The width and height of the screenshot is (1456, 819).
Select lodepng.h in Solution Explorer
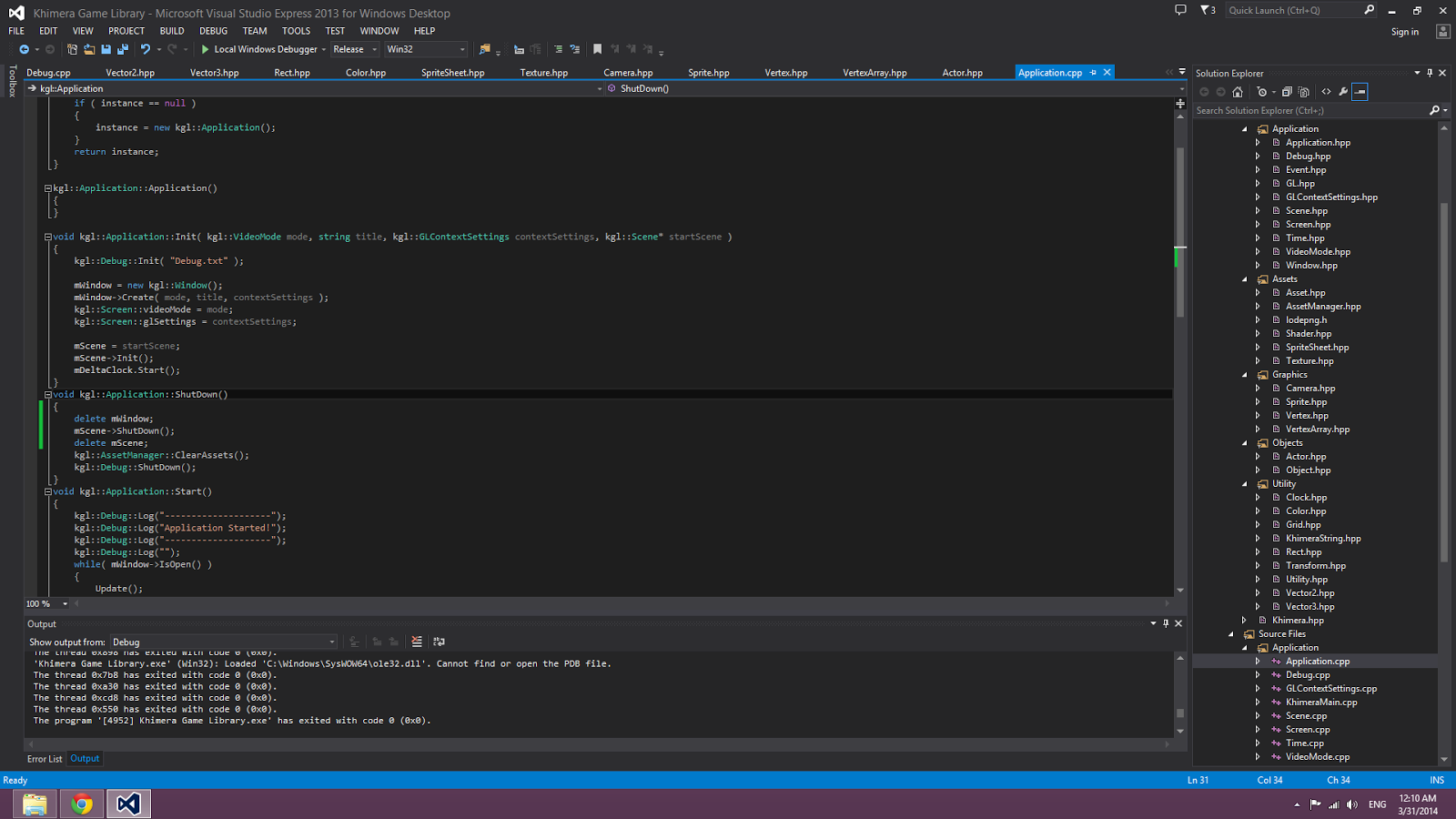click(x=1306, y=320)
